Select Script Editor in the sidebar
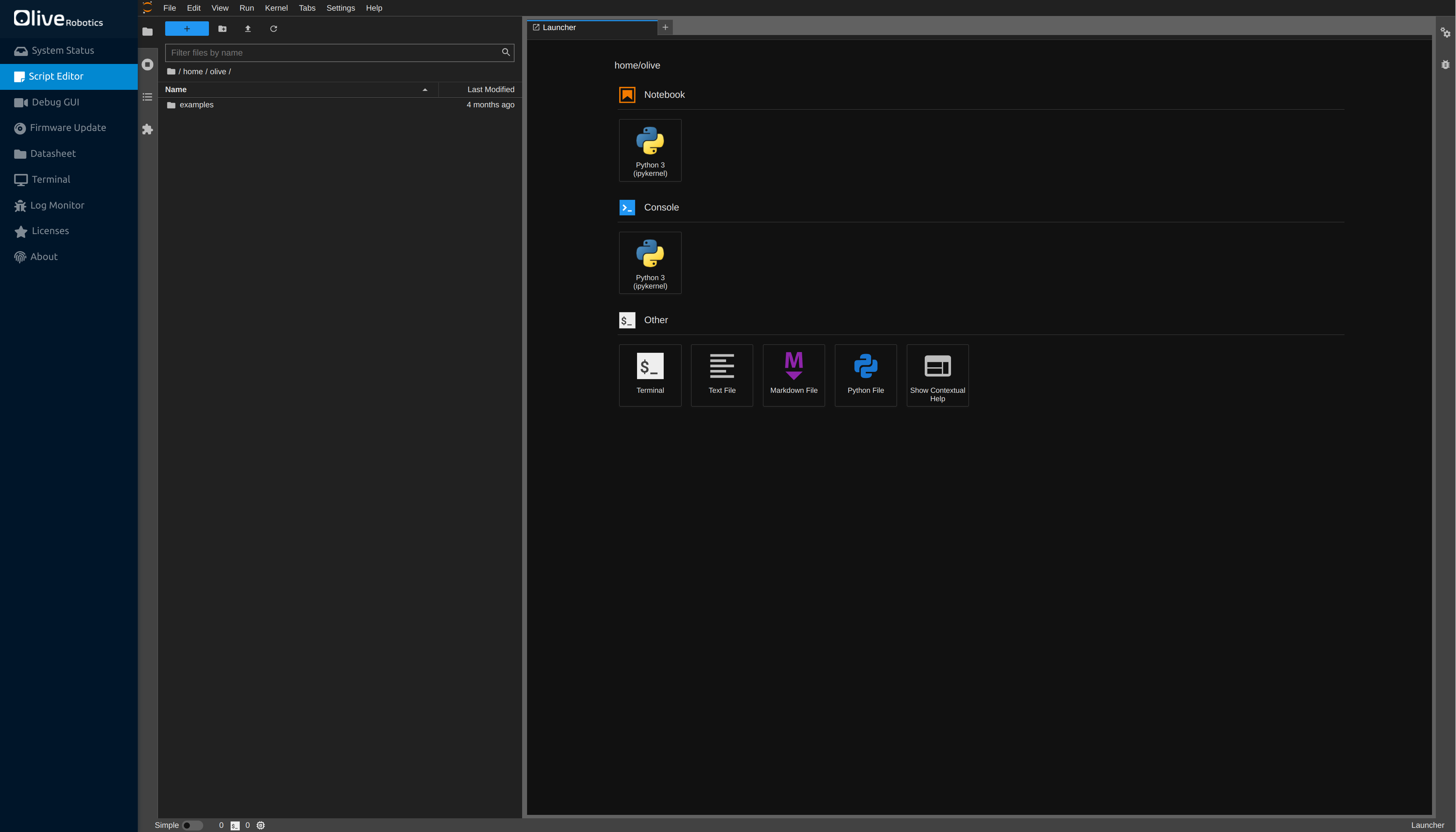Screen dimensions: 1456x832 (68, 77)
